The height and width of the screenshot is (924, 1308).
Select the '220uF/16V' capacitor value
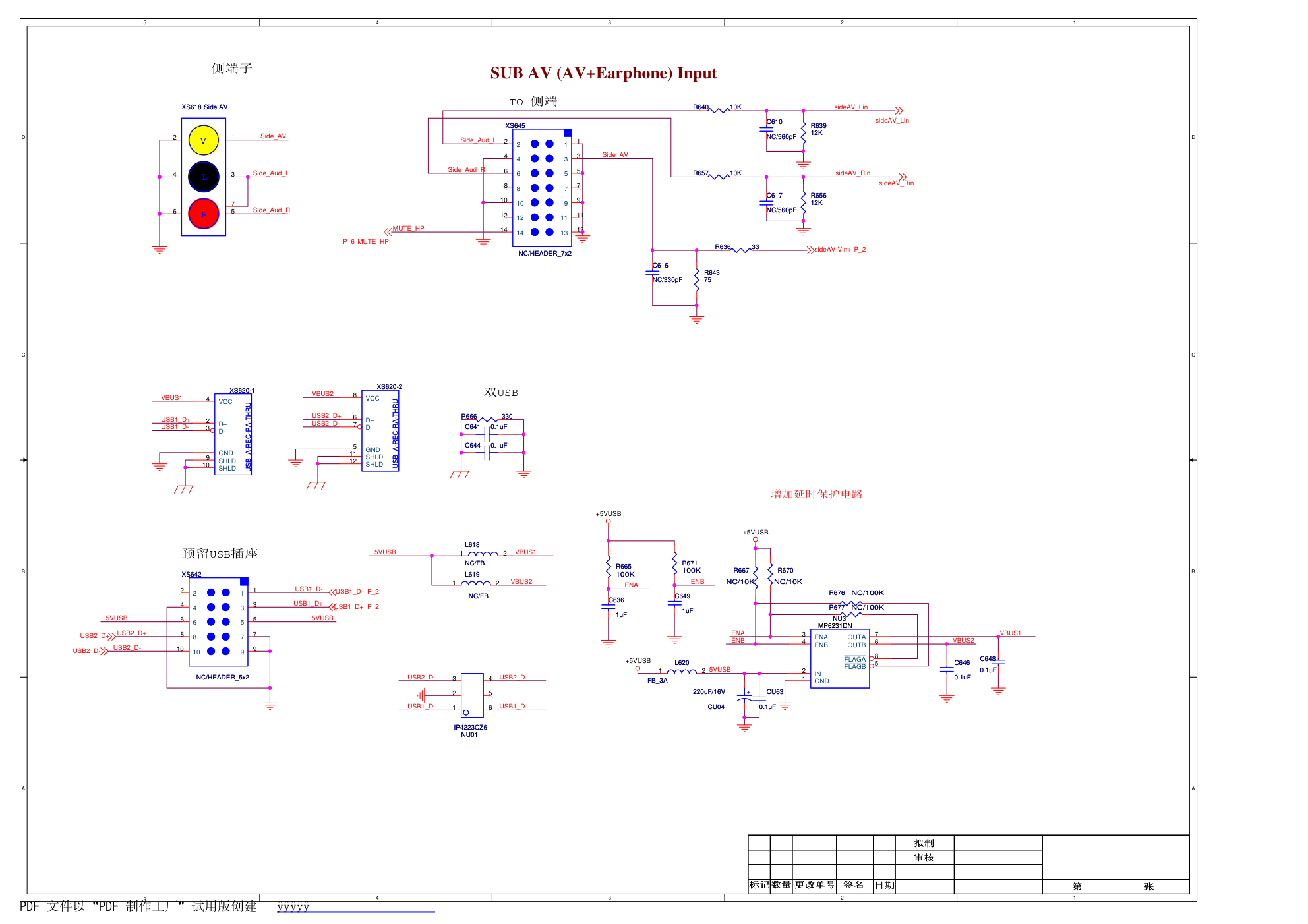(x=709, y=691)
